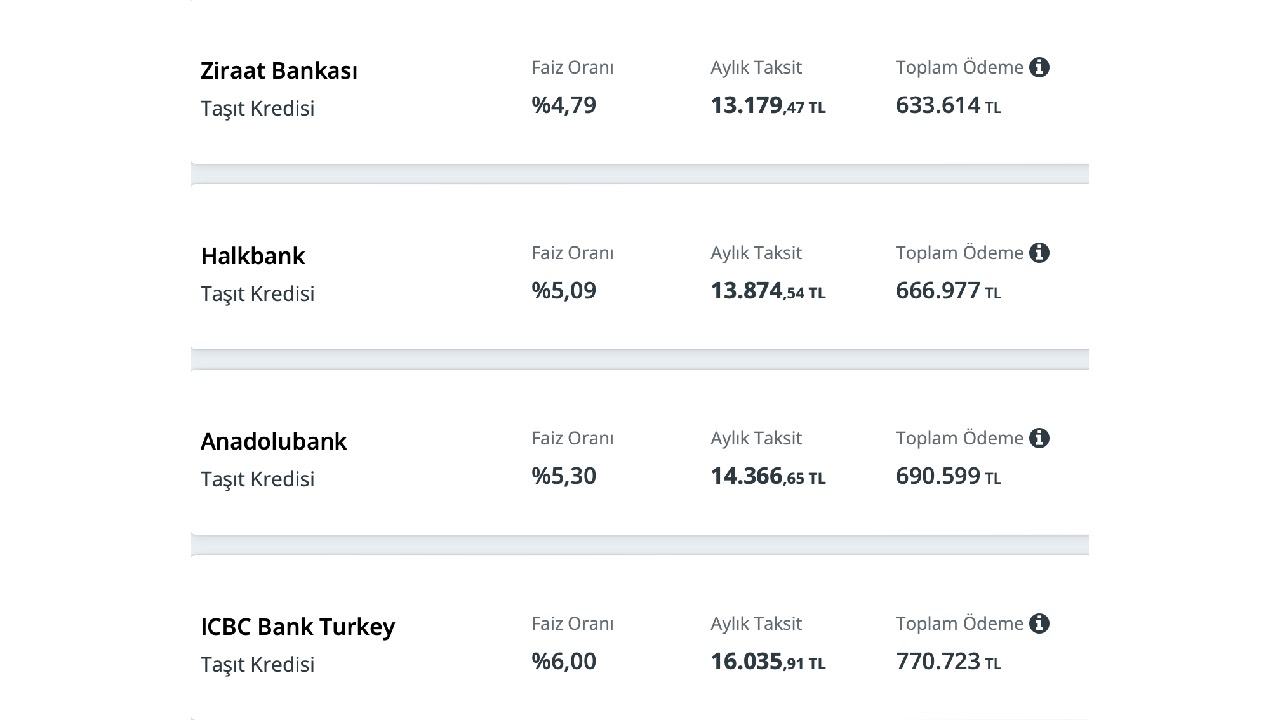Viewport: 1280px width, 720px height.
Task: Click the 13.179,47 TL monthly installment
Action: (768, 106)
